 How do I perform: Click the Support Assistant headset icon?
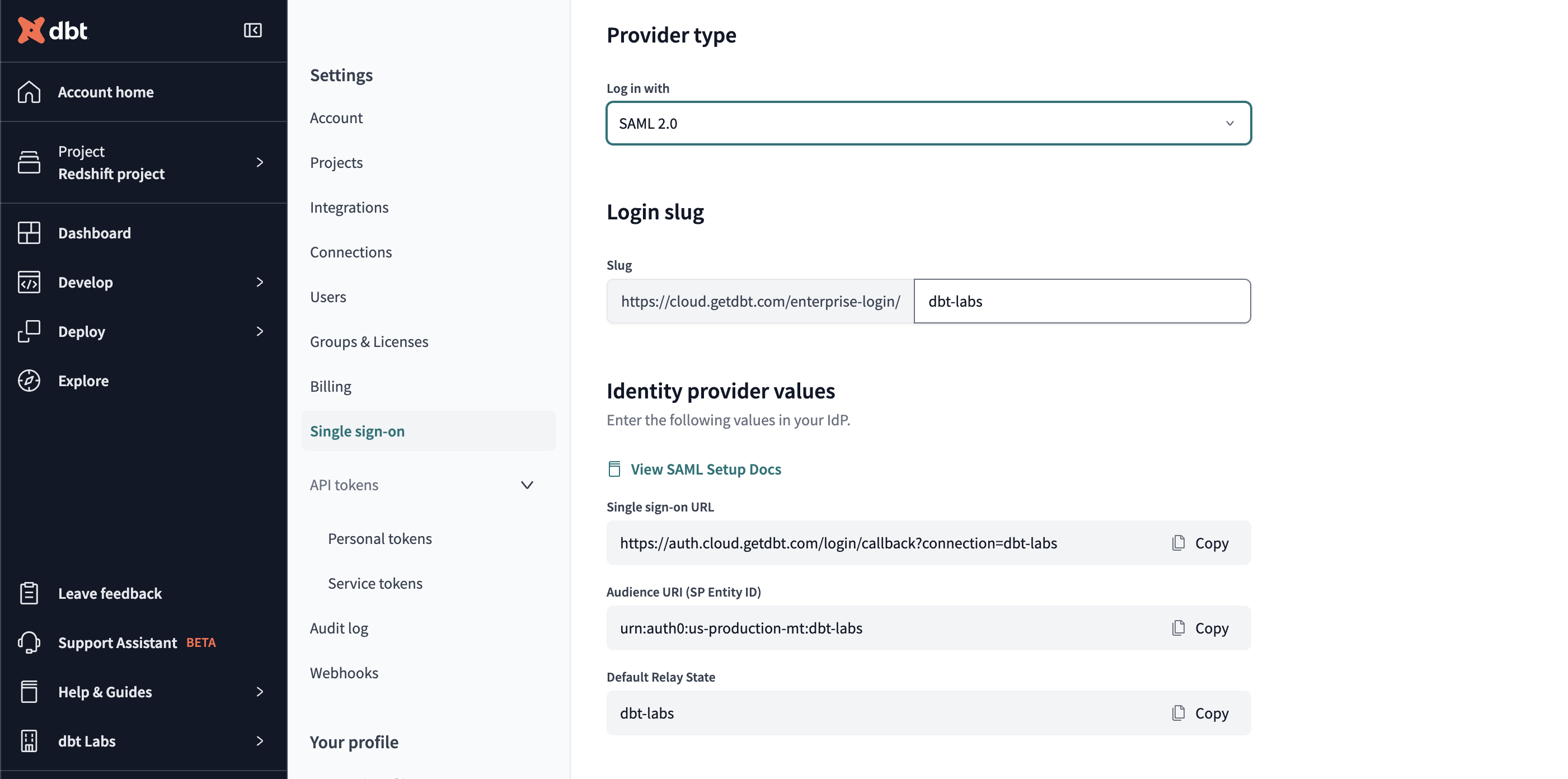coord(29,642)
